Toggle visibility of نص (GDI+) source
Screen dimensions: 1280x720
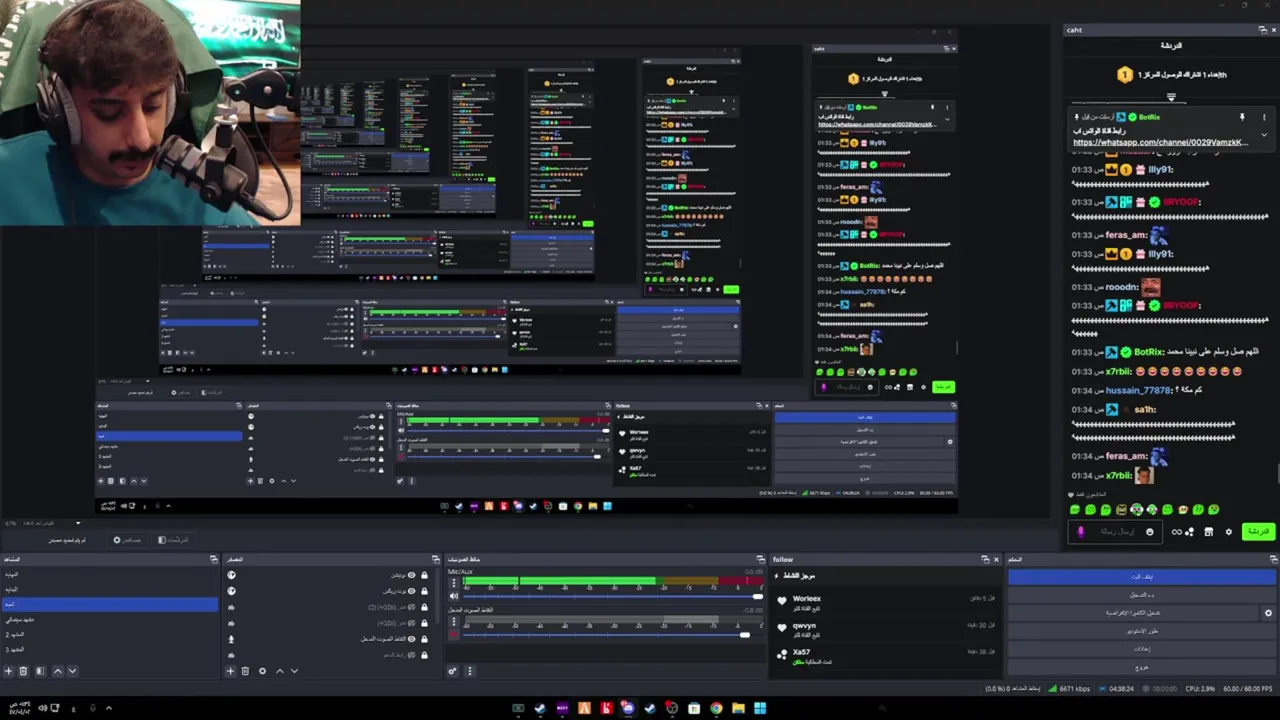click(x=411, y=623)
